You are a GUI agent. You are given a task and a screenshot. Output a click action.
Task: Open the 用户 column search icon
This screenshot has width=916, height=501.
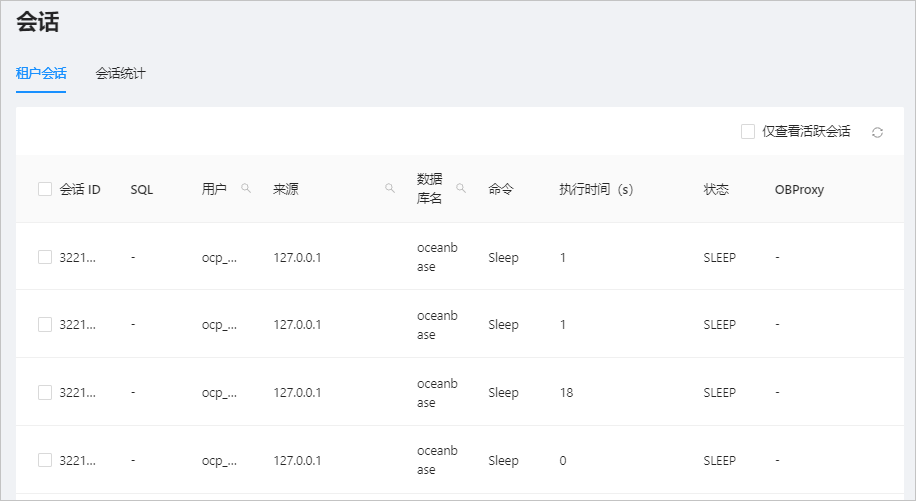click(246, 188)
